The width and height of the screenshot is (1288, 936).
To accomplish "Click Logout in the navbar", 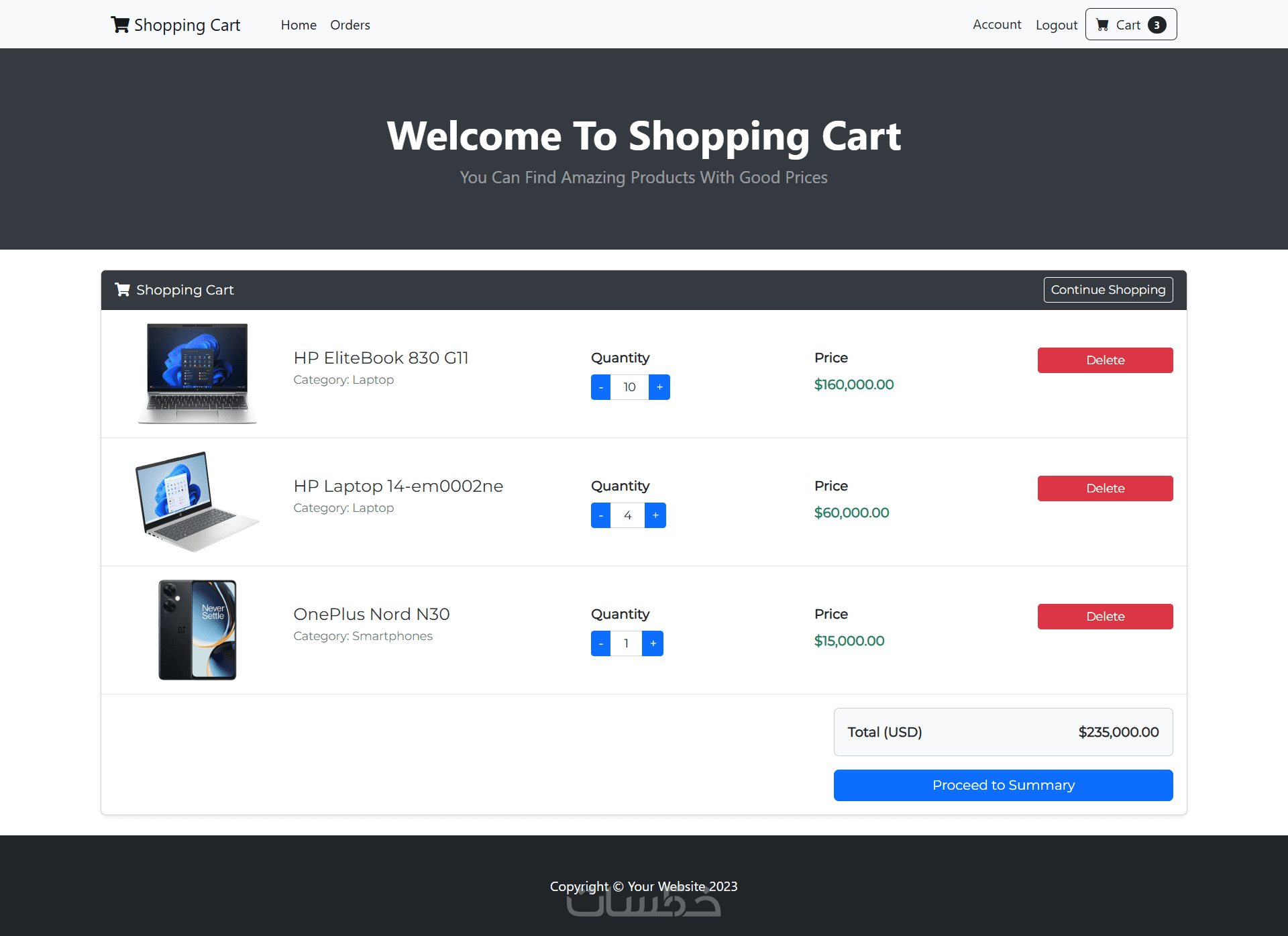I will [1056, 25].
